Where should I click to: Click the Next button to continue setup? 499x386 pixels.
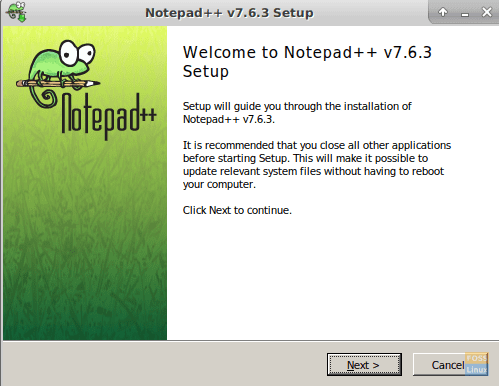[364, 364]
